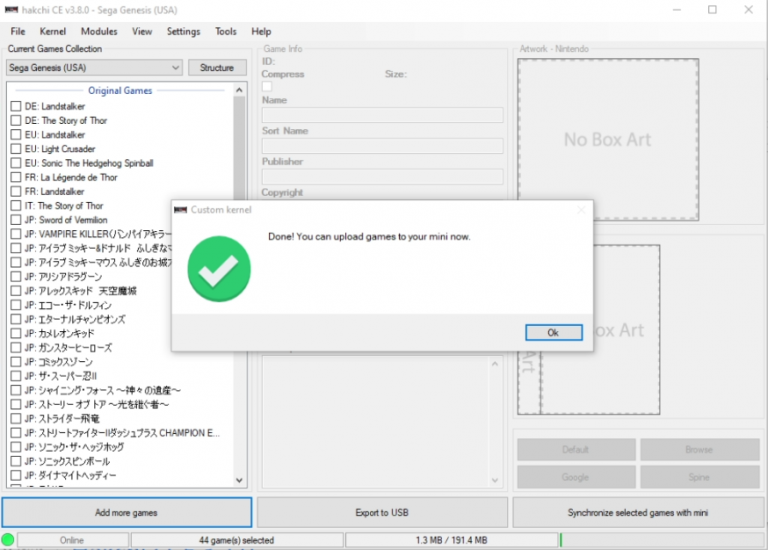768x550 pixels.
Task: Open the Modules menu
Action: tap(99, 31)
